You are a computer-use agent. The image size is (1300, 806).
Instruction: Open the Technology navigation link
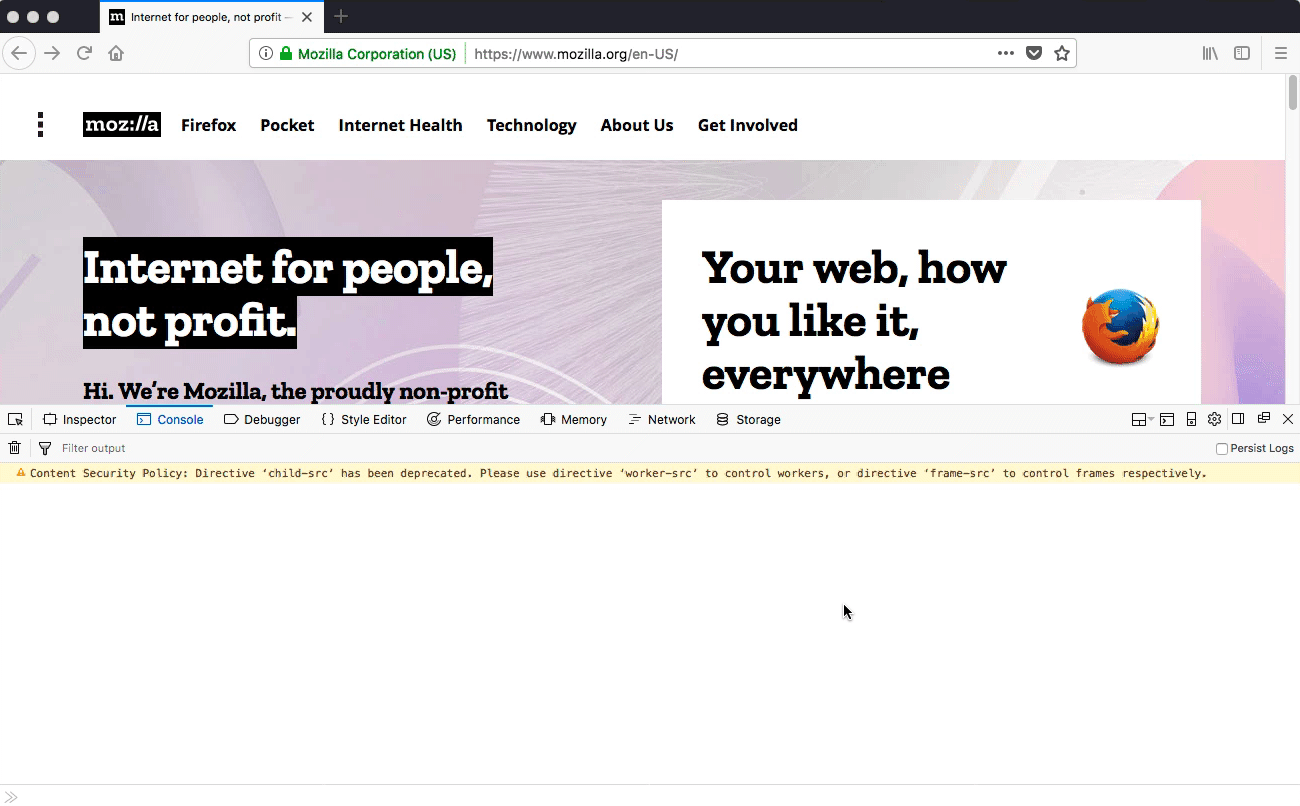532,125
